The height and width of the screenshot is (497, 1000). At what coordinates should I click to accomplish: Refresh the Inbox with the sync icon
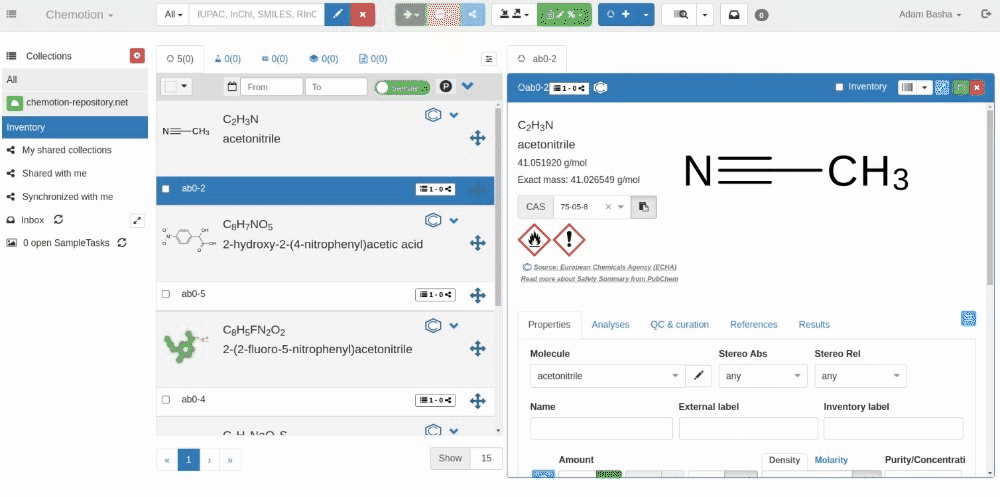tap(59, 219)
